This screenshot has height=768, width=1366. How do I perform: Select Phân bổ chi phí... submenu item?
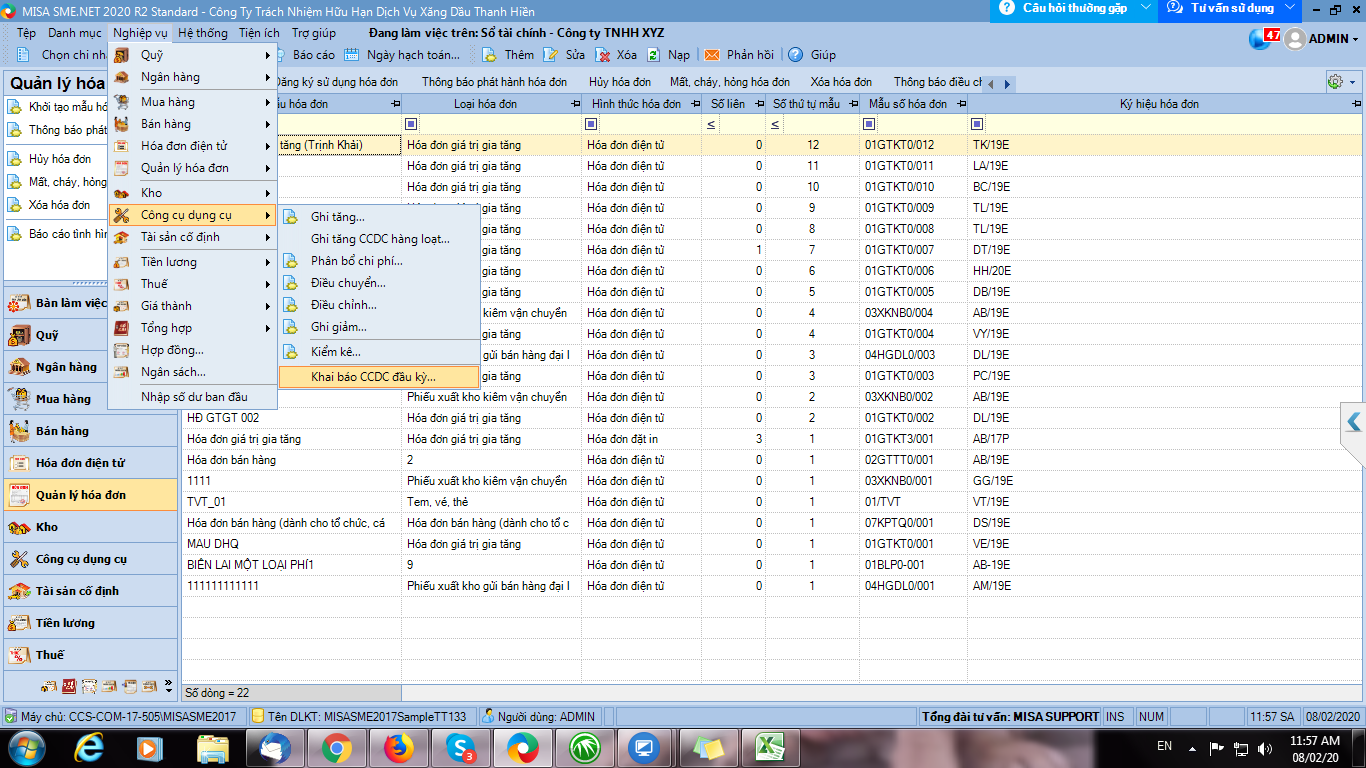[x=379, y=261]
